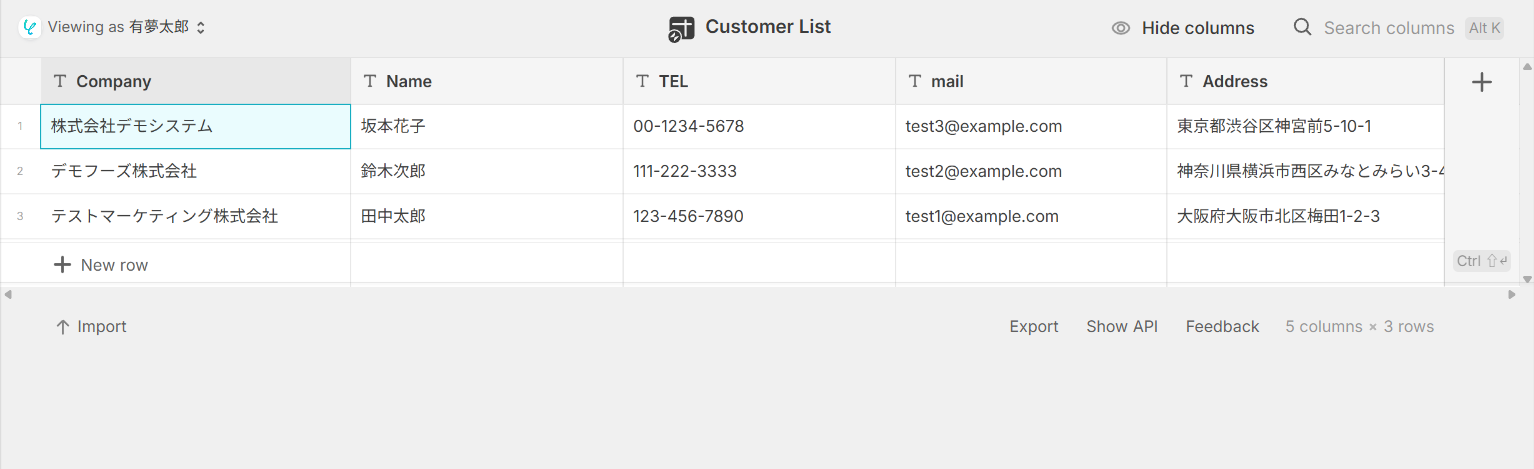1534x469 pixels.
Task: Click the text type icon in Address header
Action: pos(1187,82)
